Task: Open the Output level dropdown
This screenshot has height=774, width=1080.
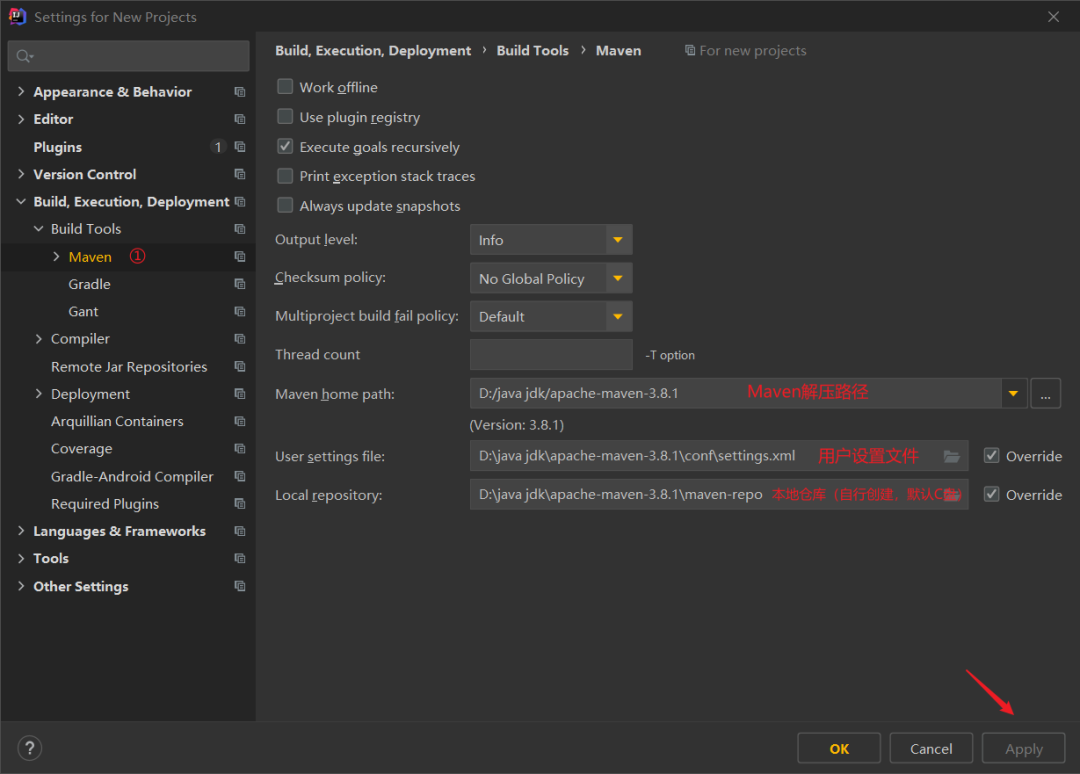Action: click(x=551, y=240)
